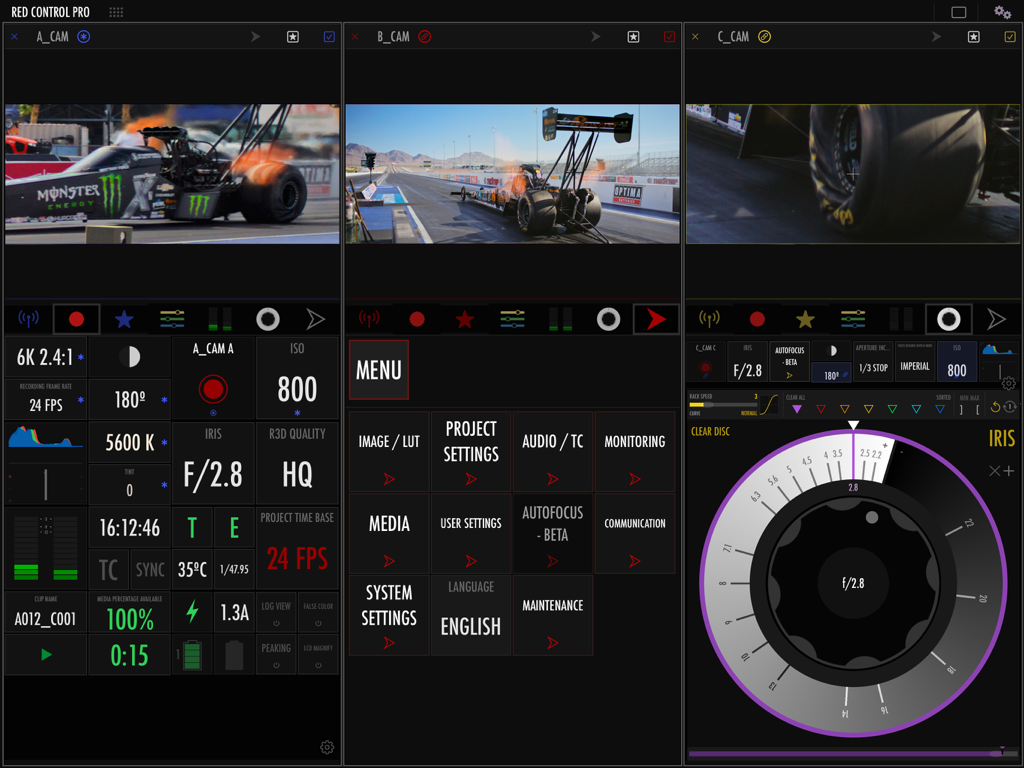Image resolution: width=1024 pixels, height=768 pixels.
Task: Open the B_CAM MENU
Action: (x=379, y=369)
